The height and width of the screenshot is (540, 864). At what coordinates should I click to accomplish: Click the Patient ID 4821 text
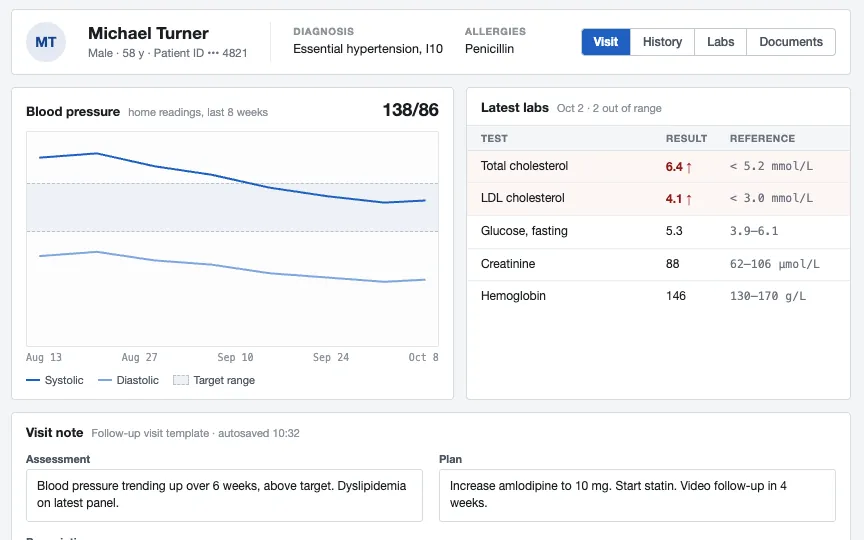pos(201,53)
